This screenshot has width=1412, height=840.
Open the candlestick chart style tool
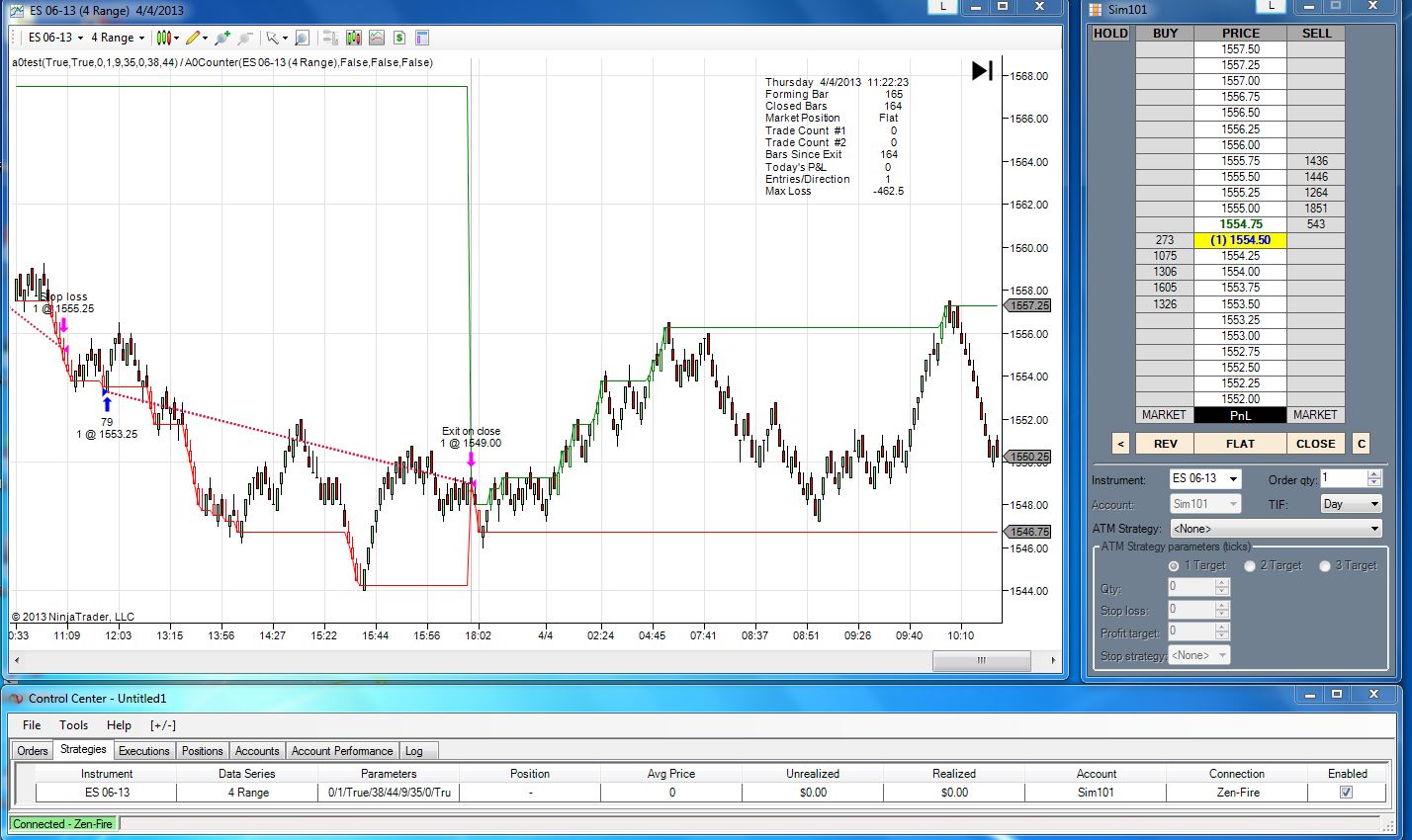coord(164,38)
